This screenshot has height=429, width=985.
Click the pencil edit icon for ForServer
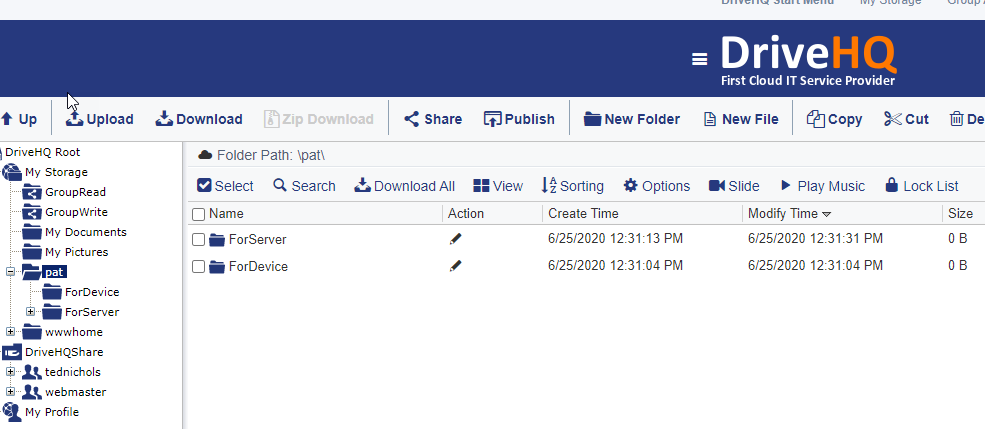tap(455, 239)
